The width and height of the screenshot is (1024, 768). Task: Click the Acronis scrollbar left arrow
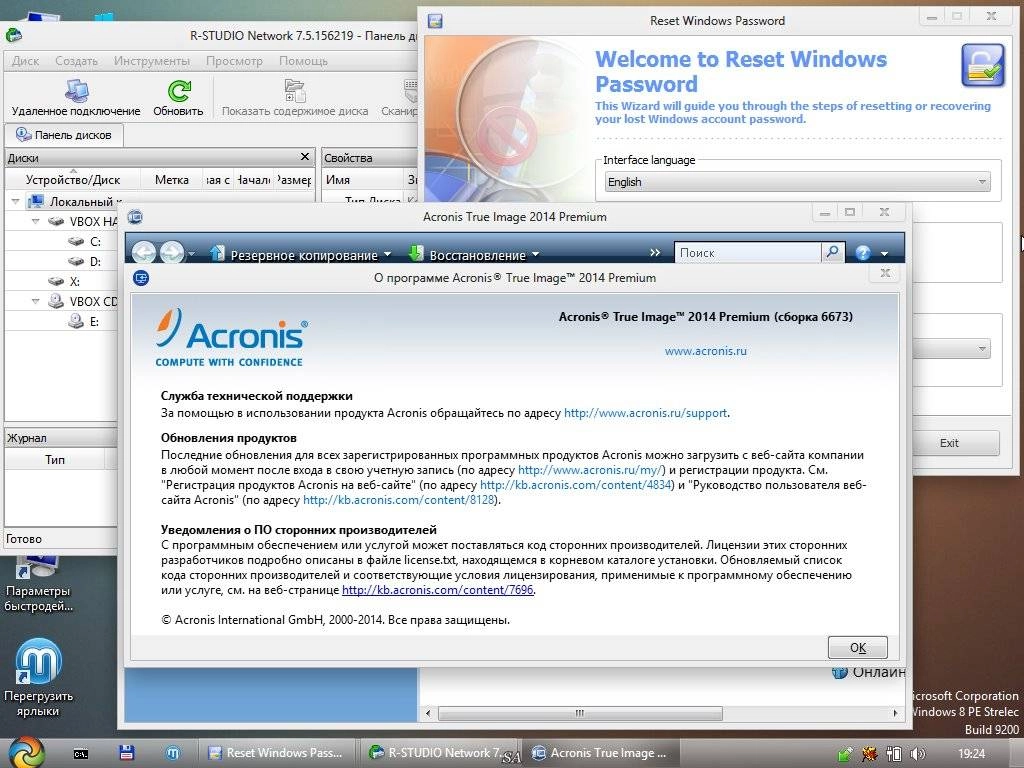(428, 713)
